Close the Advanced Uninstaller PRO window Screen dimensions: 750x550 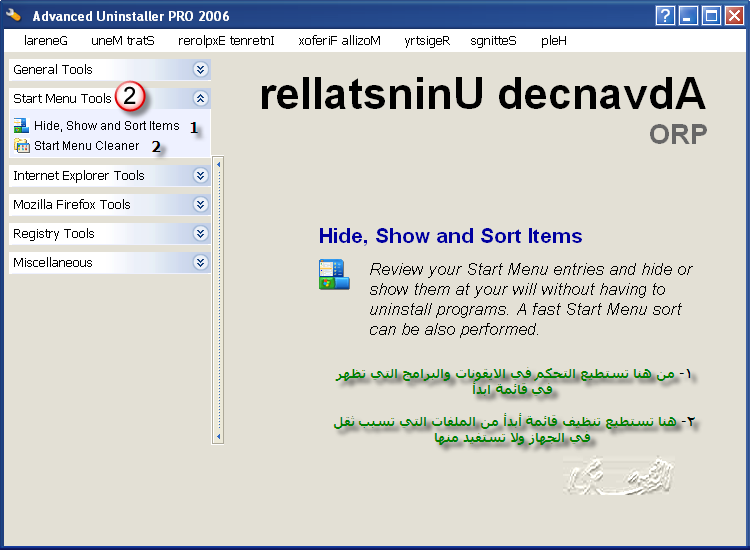click(734, 16)
